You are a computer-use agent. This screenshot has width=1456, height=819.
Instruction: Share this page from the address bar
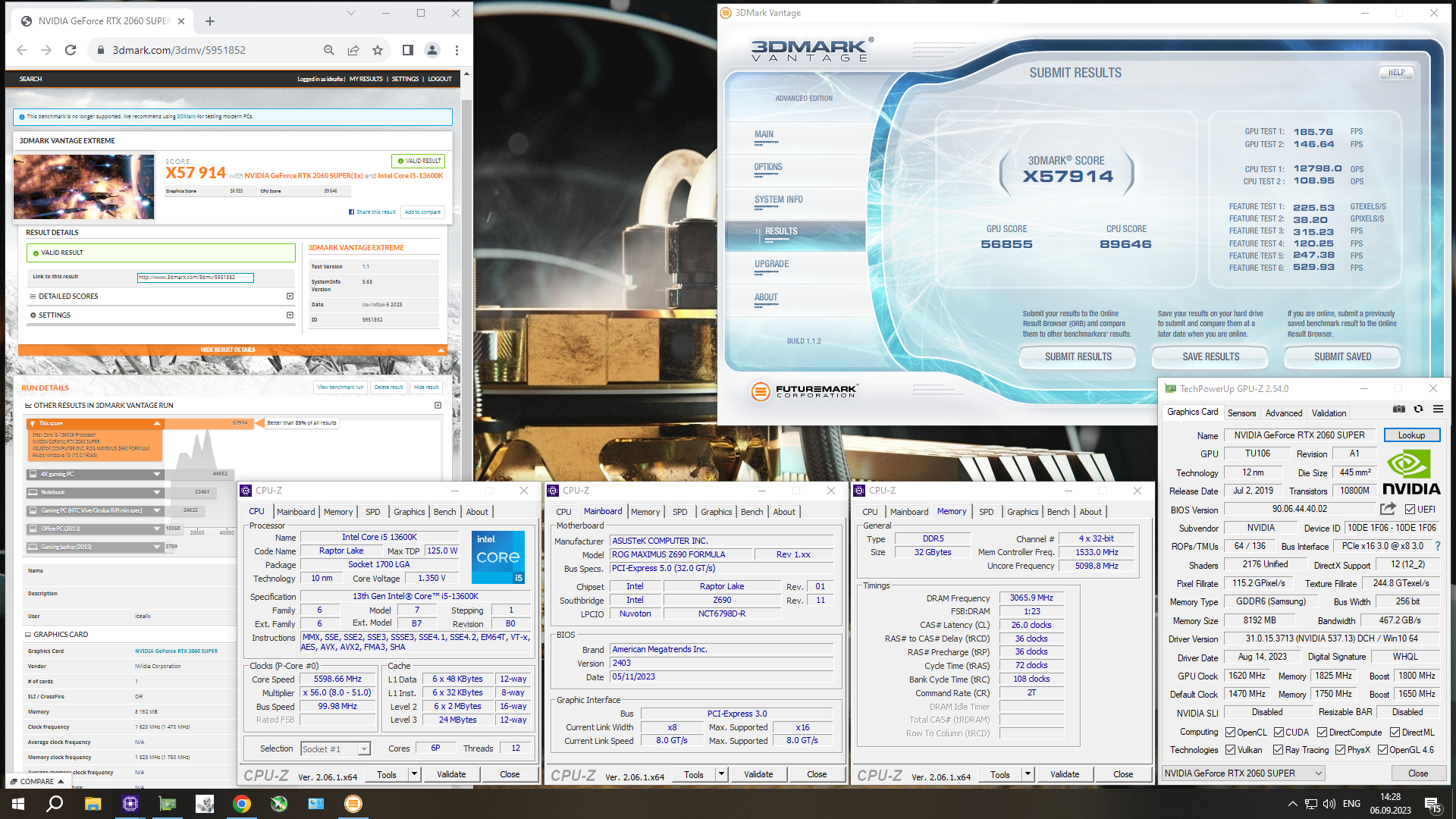pos(353,50)
